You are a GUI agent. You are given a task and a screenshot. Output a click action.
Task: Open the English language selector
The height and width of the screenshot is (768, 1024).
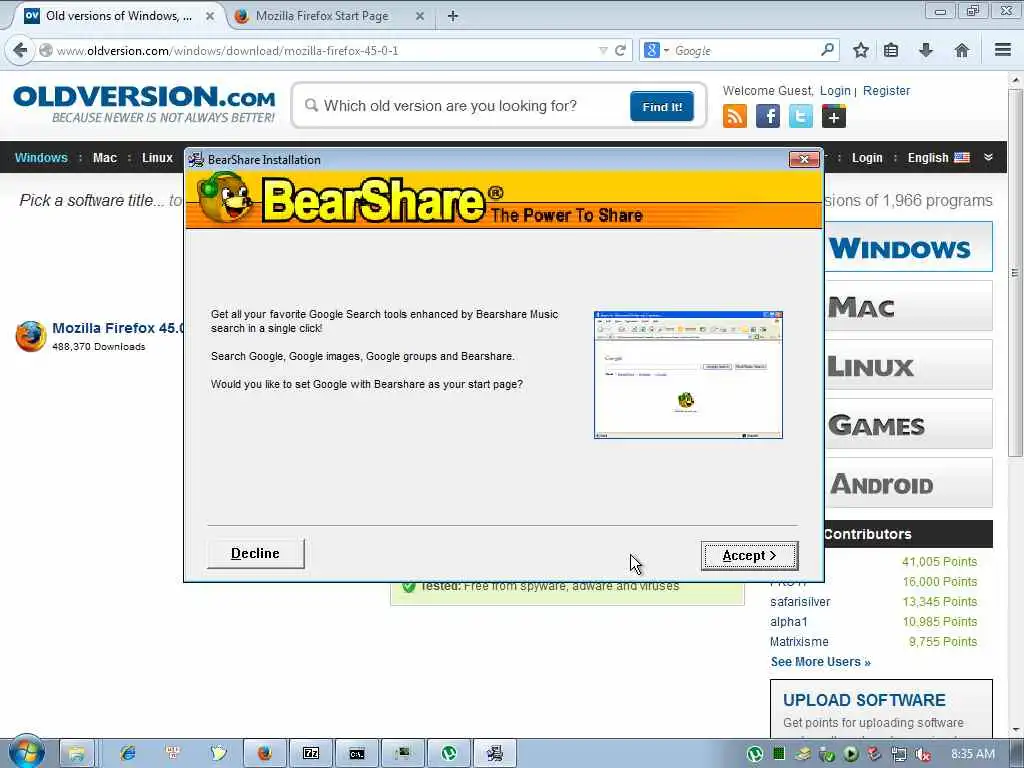938,157
